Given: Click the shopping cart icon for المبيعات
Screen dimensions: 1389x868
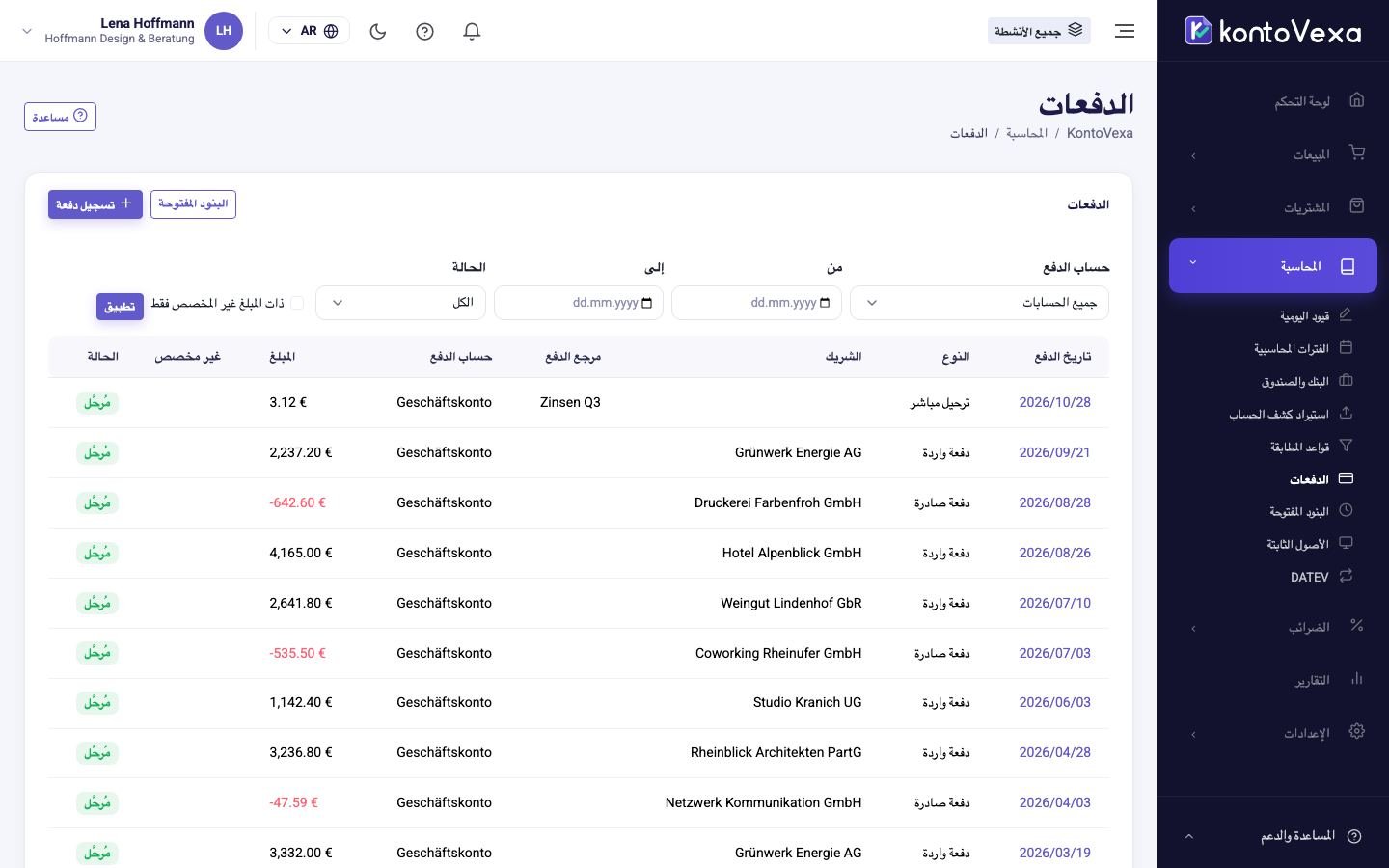Looking at the screenshot, I should [x=1357, y=153].
